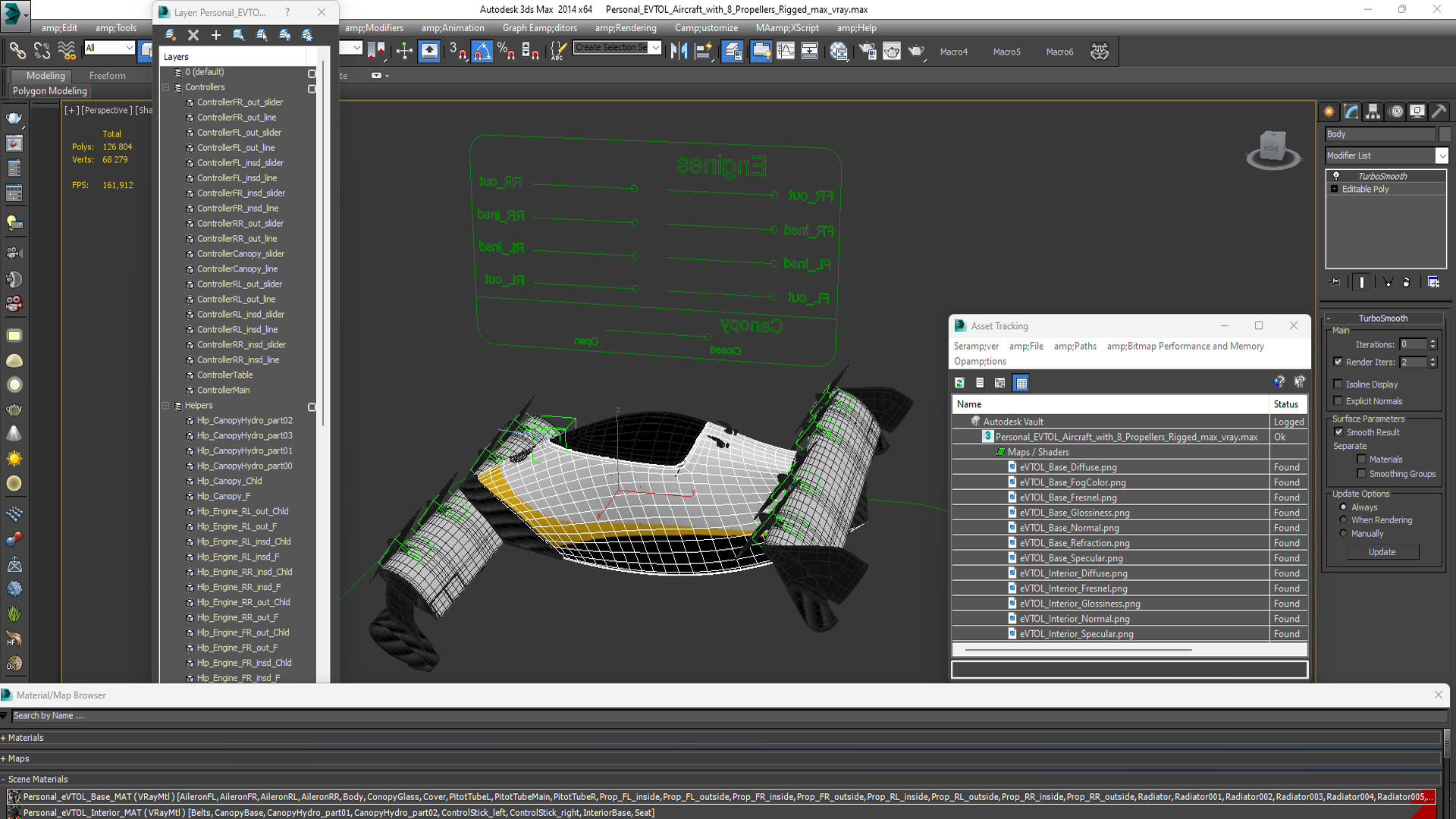The image size is (1456, 819).
Task: Click the Update button
Action: [1382, 552]
